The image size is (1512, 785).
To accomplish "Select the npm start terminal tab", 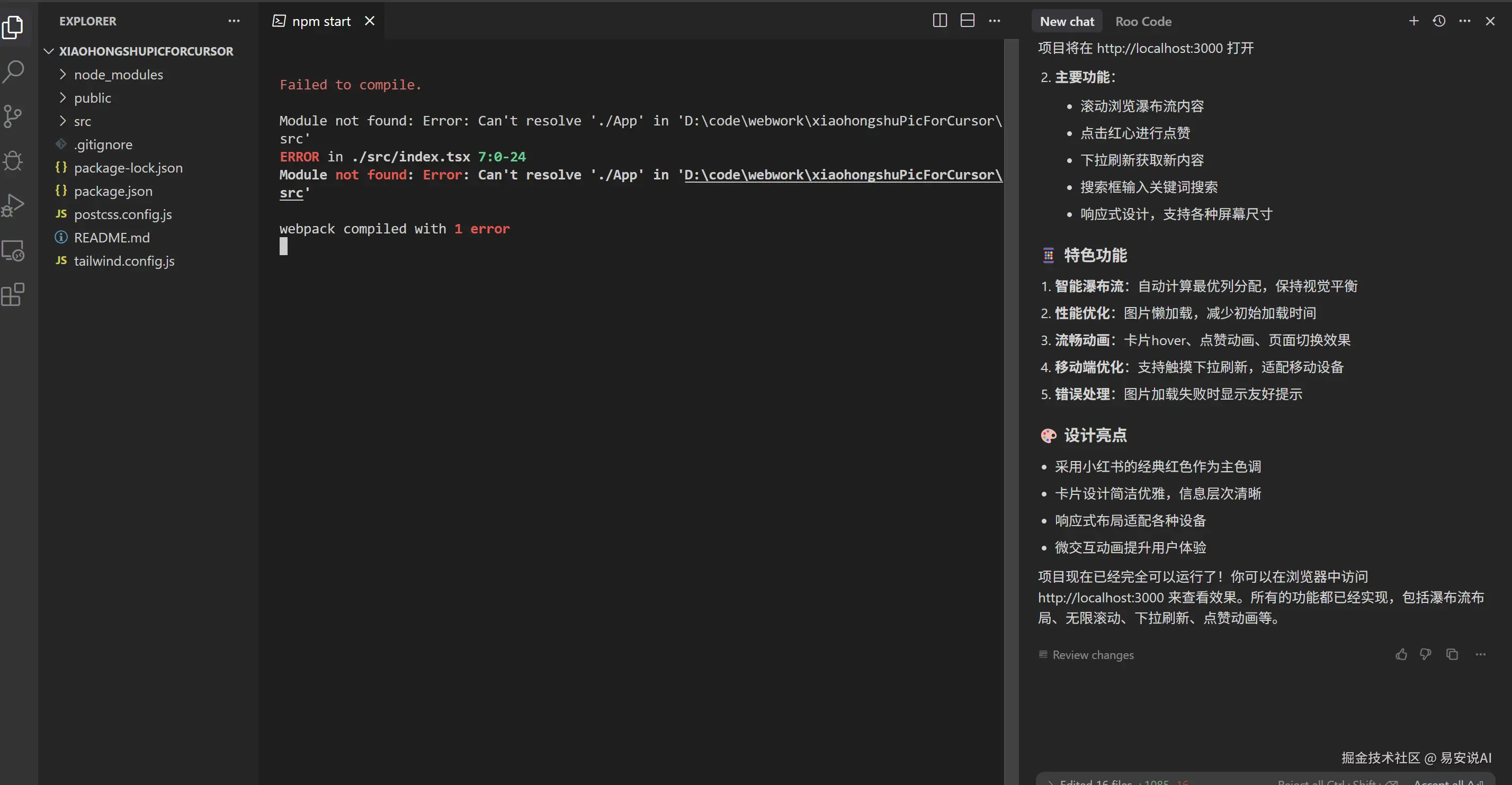I will [x=320, y=21].
